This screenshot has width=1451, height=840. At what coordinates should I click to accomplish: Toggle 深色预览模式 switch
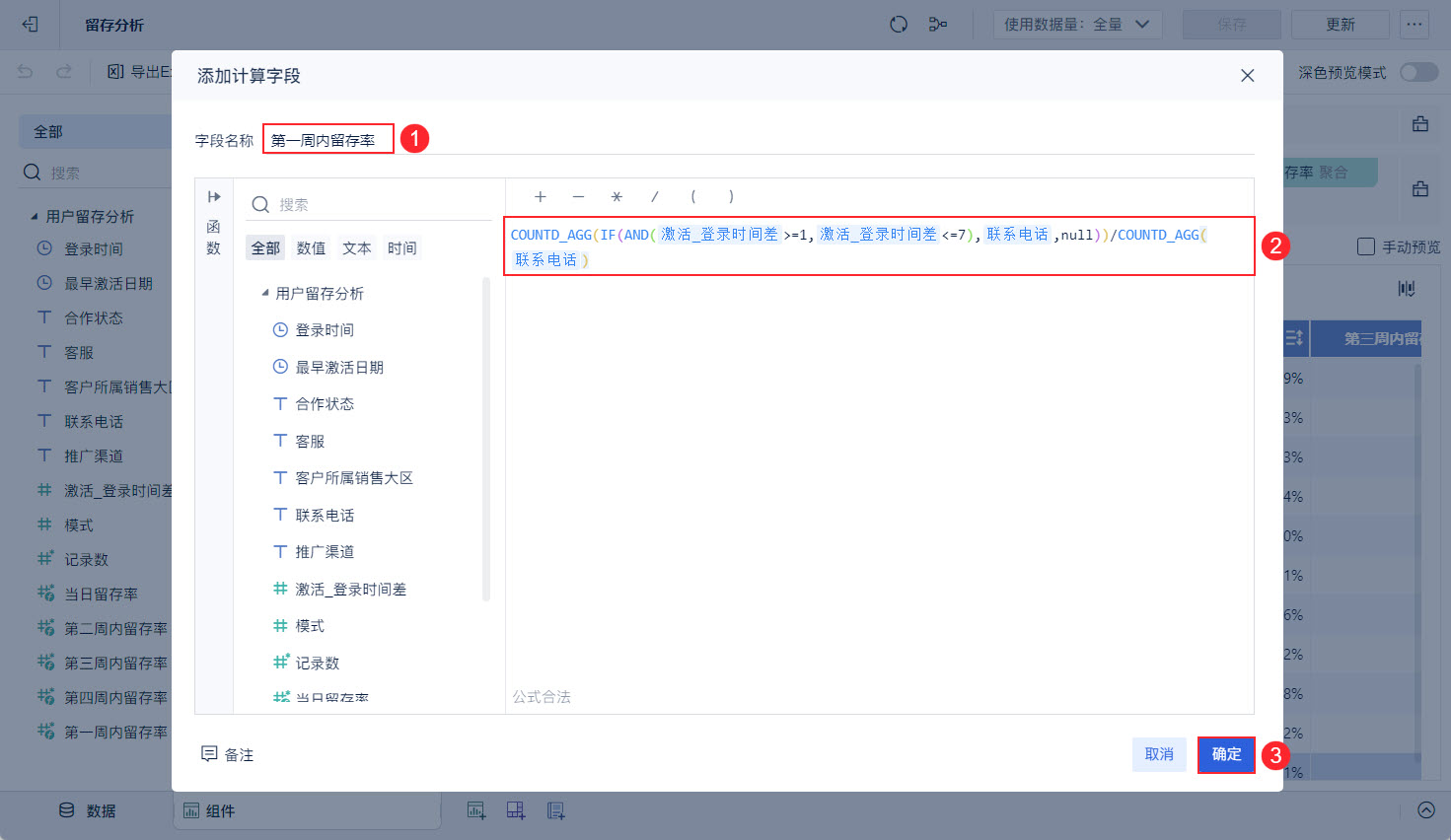click(x=1419, y=72)
